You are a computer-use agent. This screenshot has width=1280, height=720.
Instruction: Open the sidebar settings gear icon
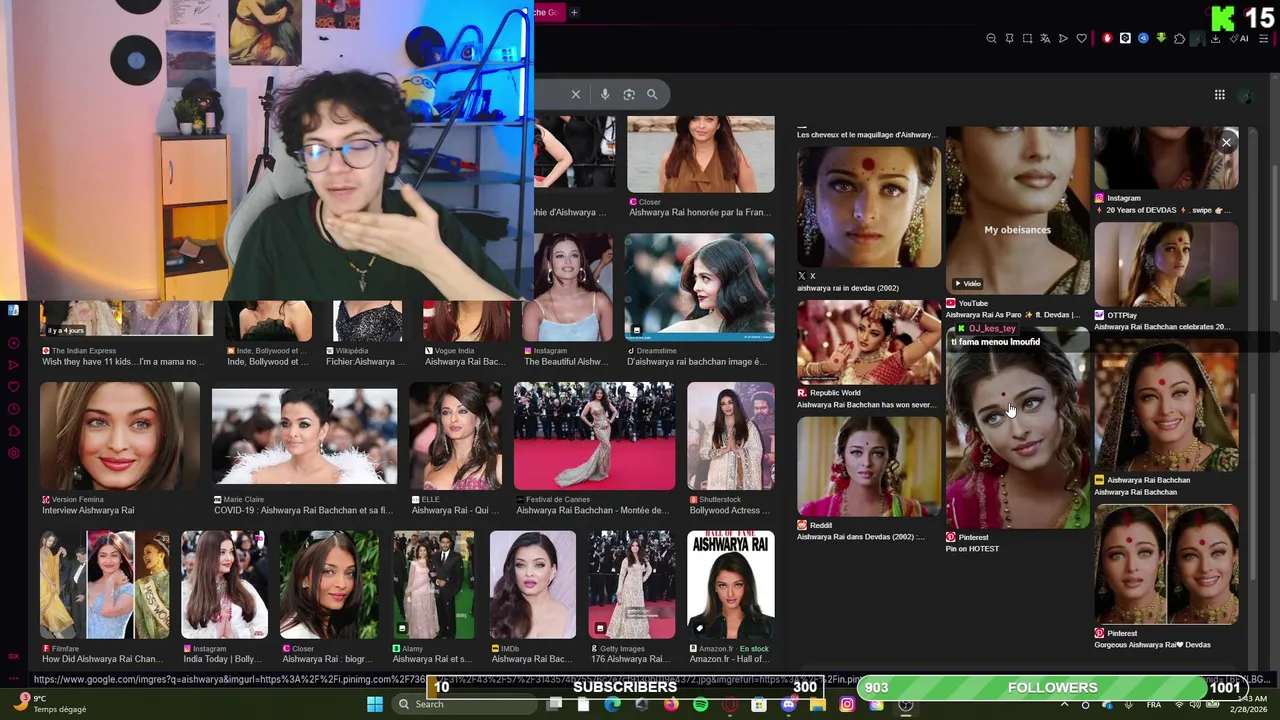point(14,453)
